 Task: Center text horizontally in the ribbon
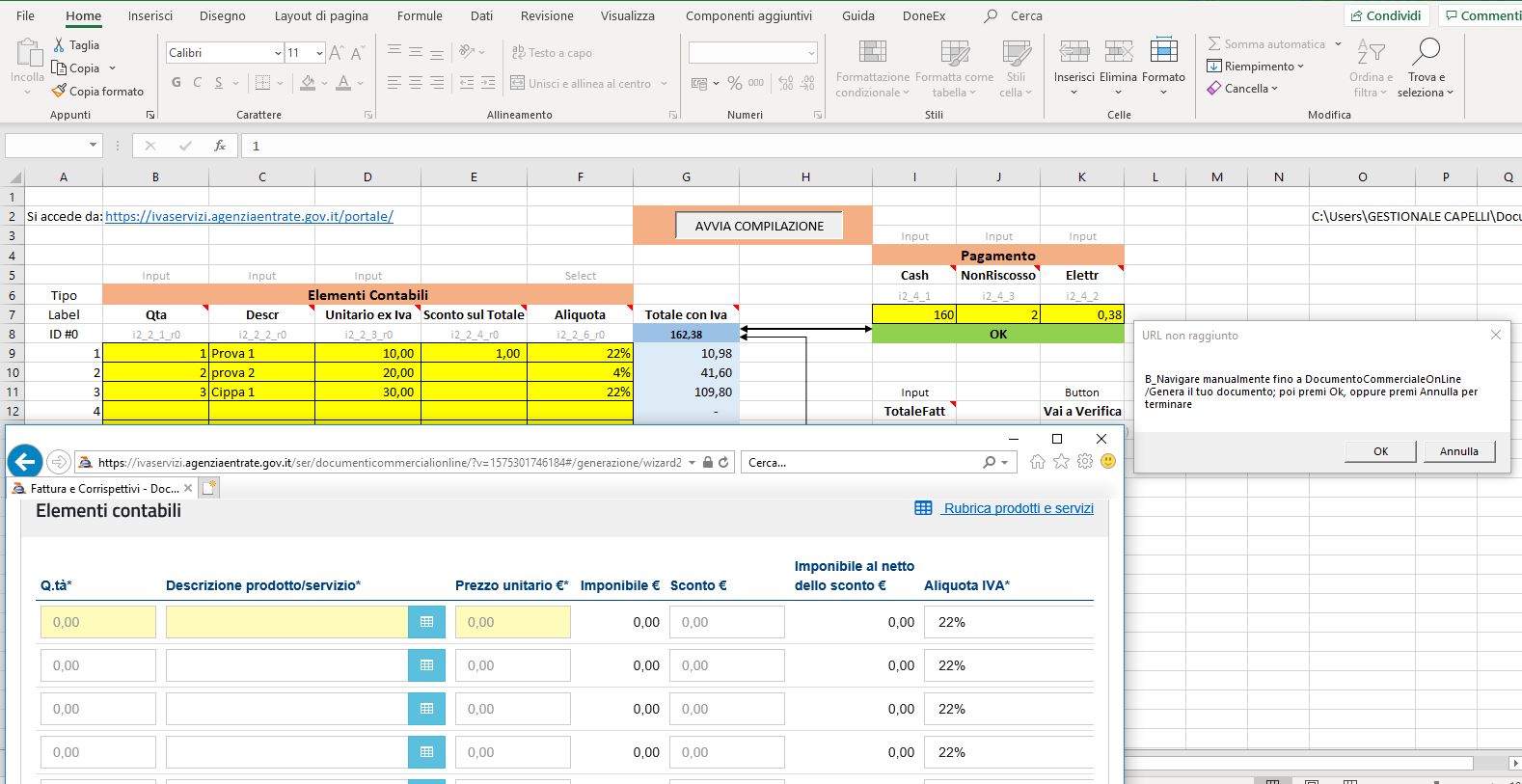pos(416,83)
